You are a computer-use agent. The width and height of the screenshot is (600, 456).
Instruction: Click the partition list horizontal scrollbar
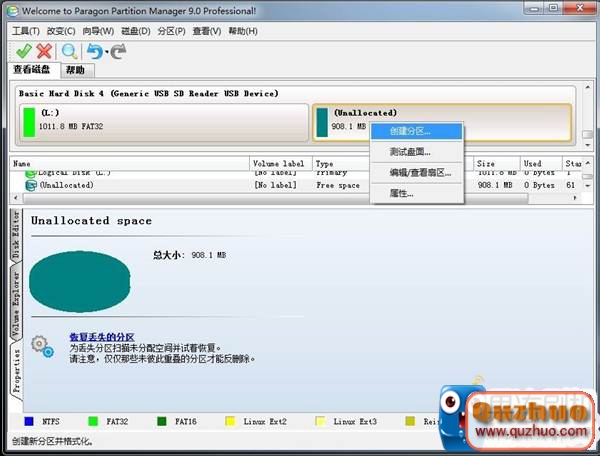pyautogui.click(x=276, y=198)
